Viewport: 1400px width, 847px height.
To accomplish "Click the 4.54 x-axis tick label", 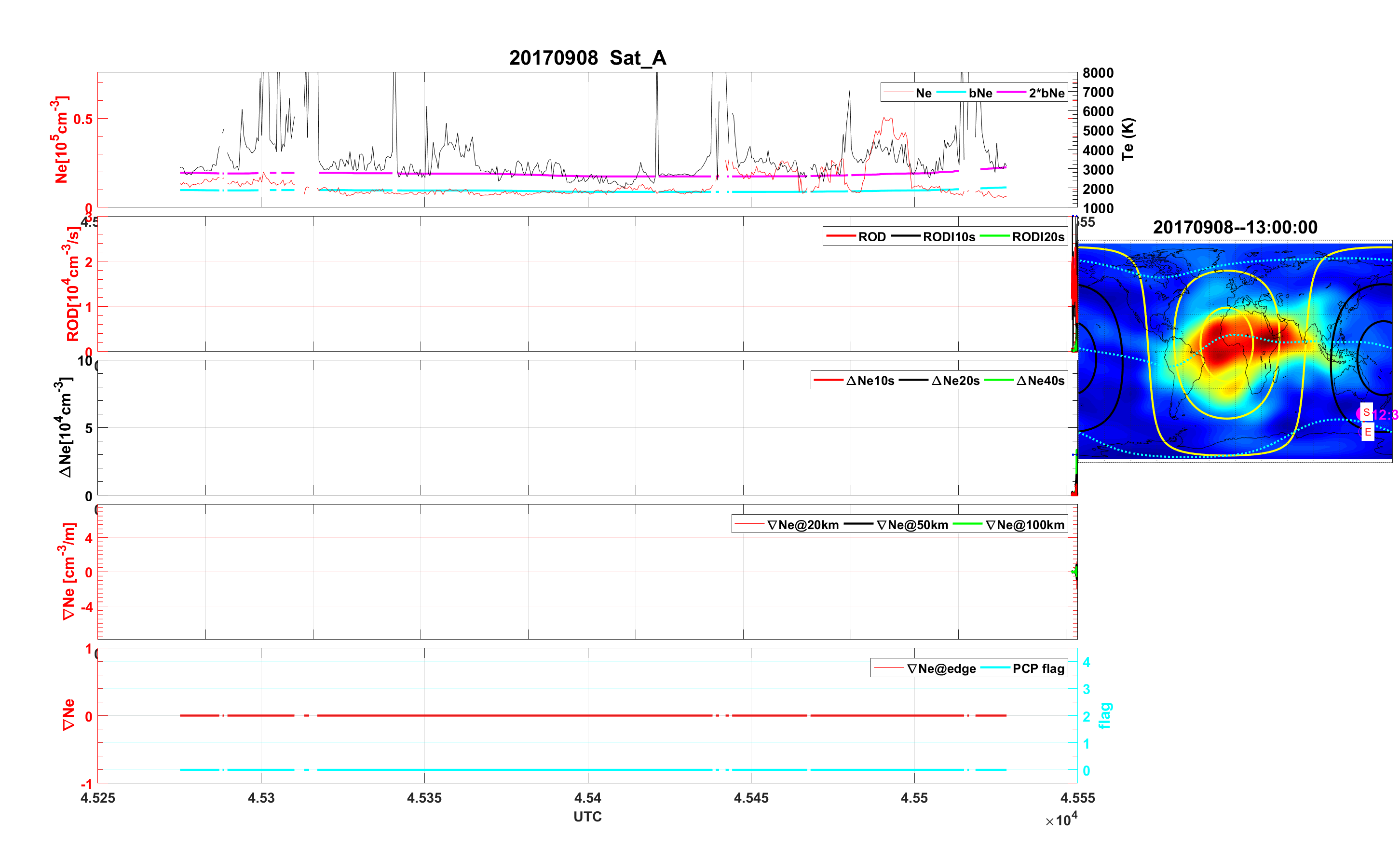I will (587, 797).
